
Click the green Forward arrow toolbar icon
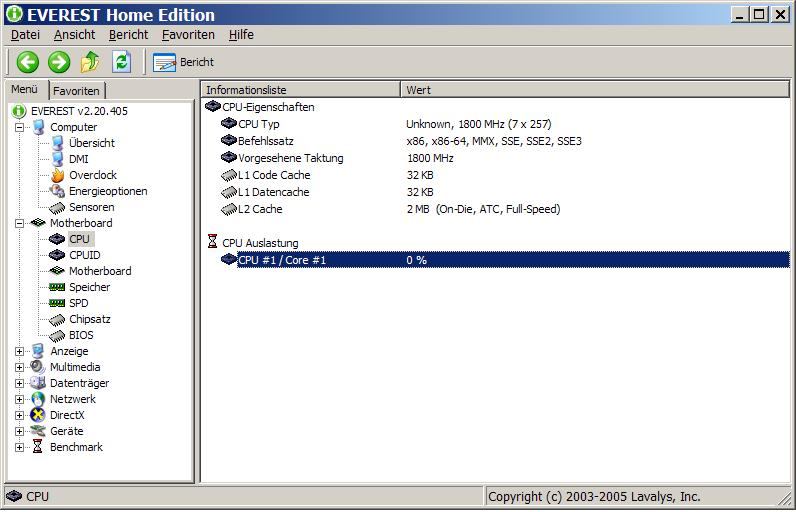[x=59, y=62]
